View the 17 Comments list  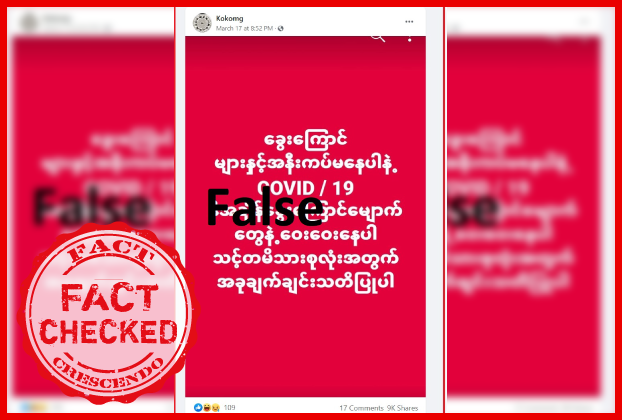pos(361,408)
